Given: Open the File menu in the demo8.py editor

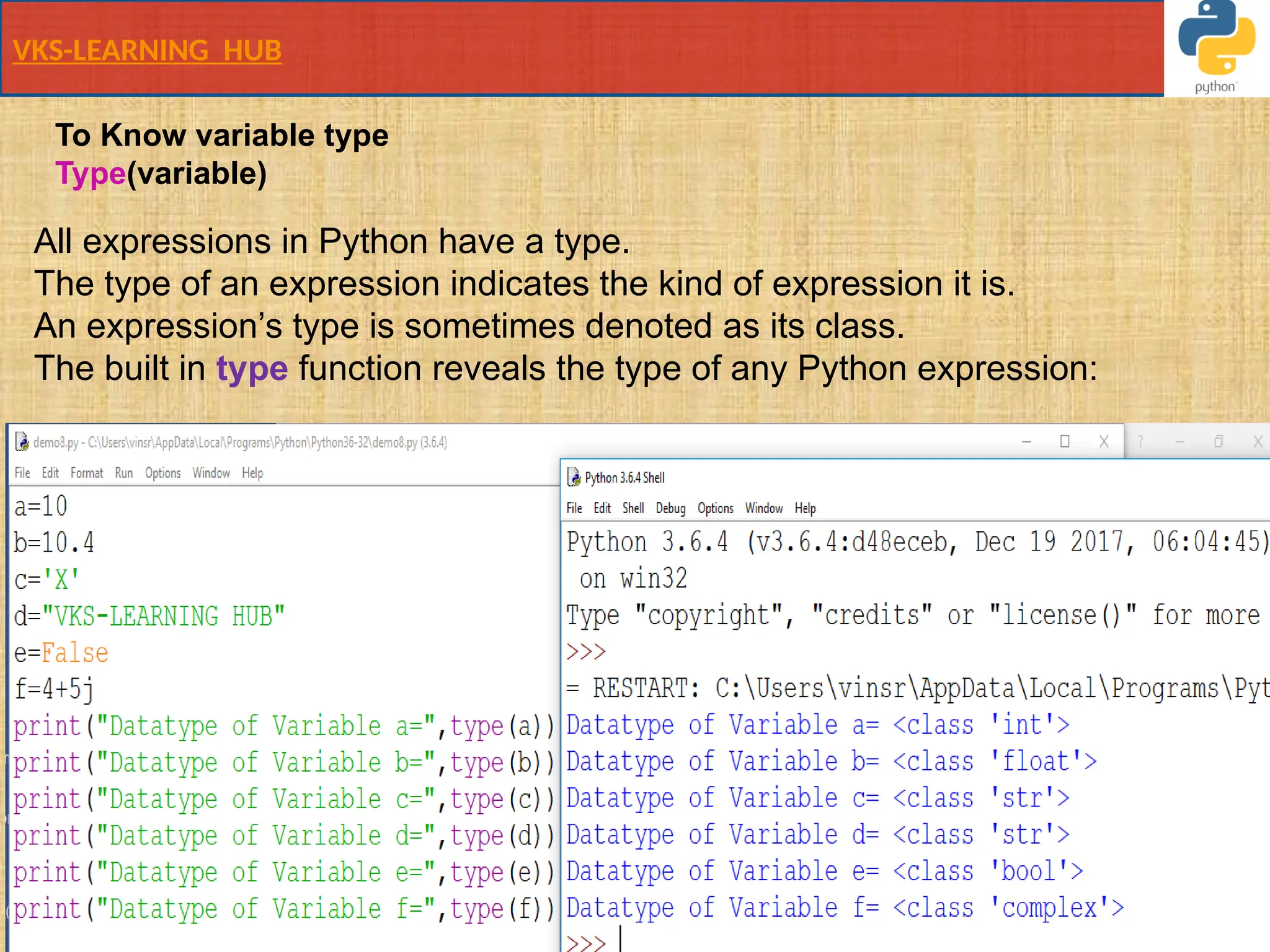Looking at the screenshot, I should point(22,473).
